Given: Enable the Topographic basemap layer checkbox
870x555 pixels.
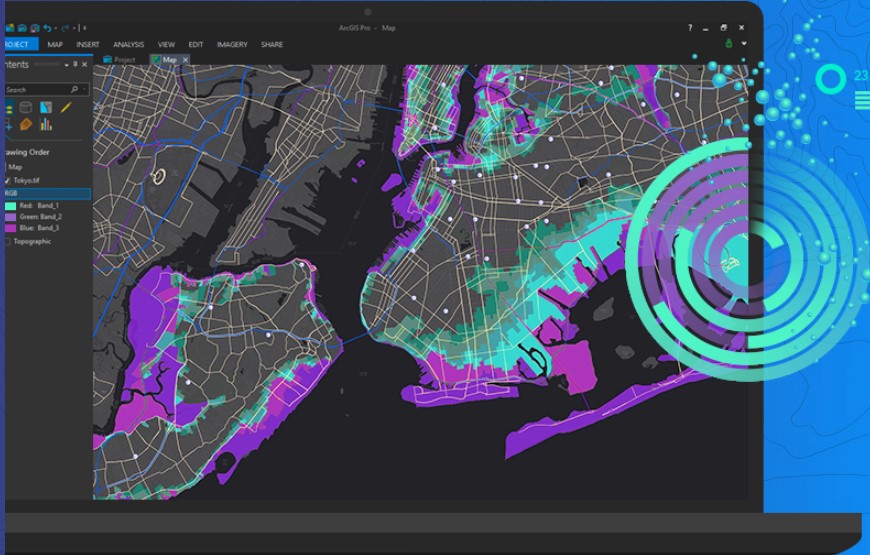Looking at the screenshot, I should click(7, 241).
